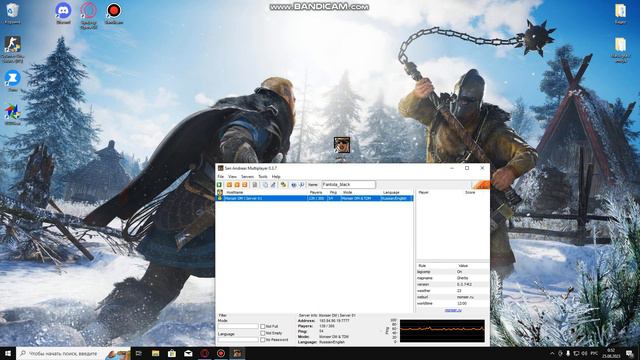Click the lagcomp rule row

[x=452, y=271]
